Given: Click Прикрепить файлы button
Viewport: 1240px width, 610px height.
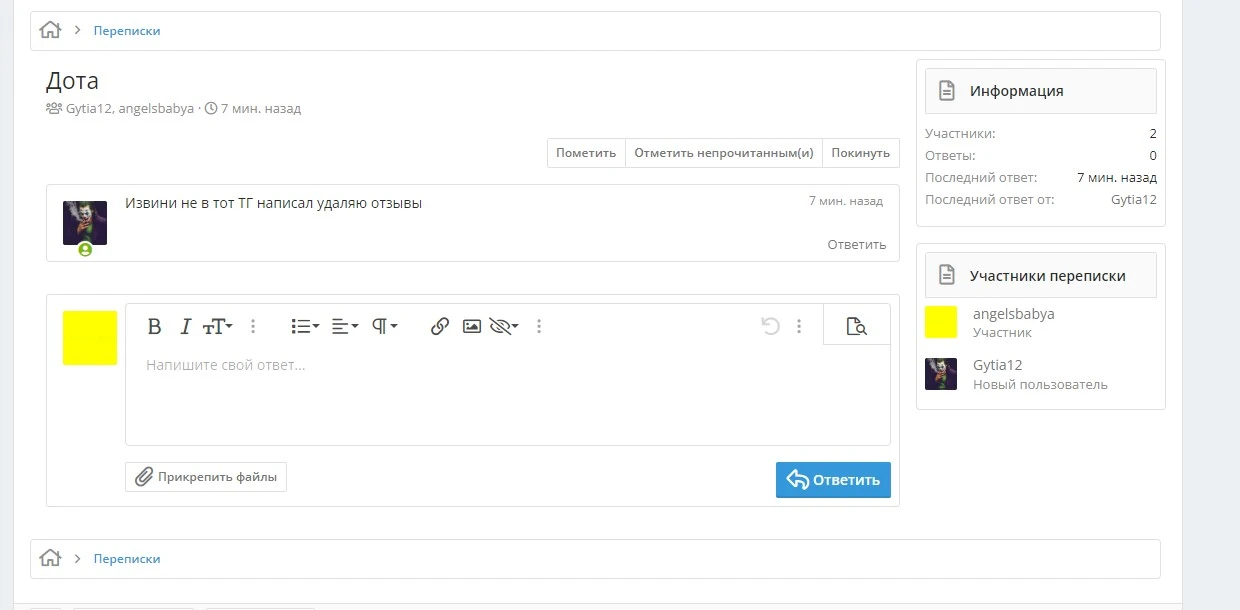Looking at the screenshot, I should pyautogui.click(x=206, y=477).
